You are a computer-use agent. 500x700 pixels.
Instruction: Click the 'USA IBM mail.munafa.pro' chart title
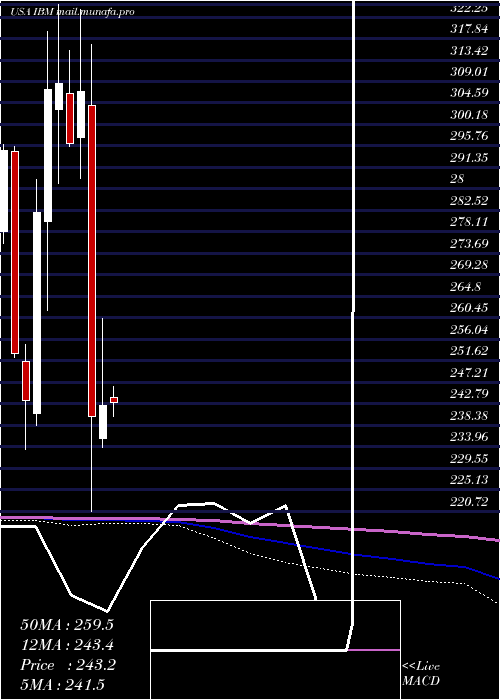click(x=72, y=12)
